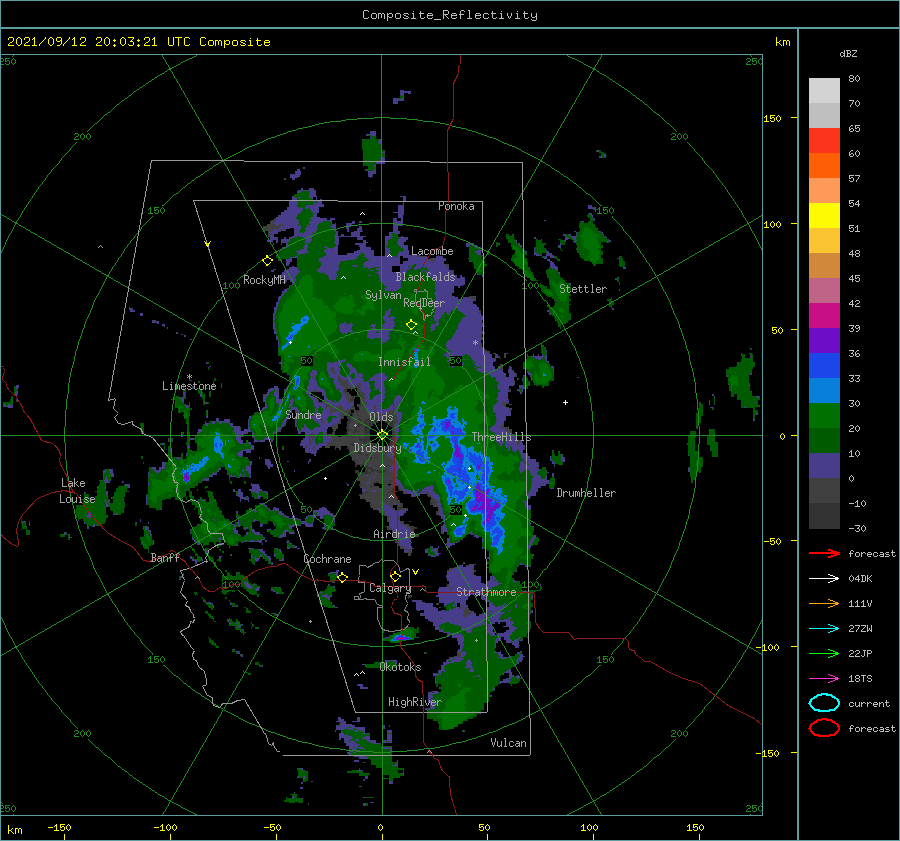
Task: Click the Strathmore label
Action: (486, 592)
